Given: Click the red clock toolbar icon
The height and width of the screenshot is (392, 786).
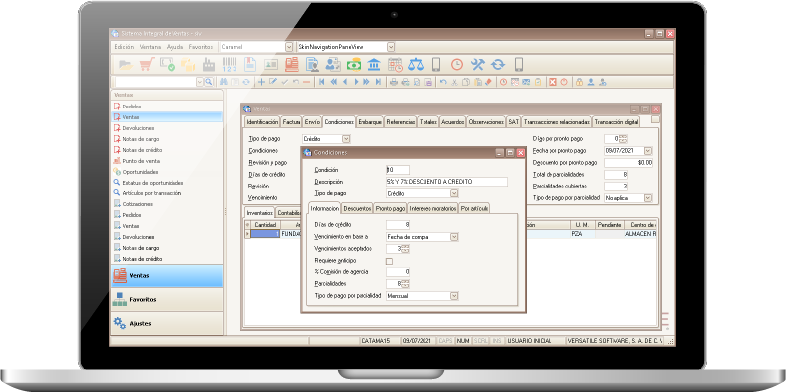Looking at the screenshot, I should pyautogui.click(x=457, y=65).
